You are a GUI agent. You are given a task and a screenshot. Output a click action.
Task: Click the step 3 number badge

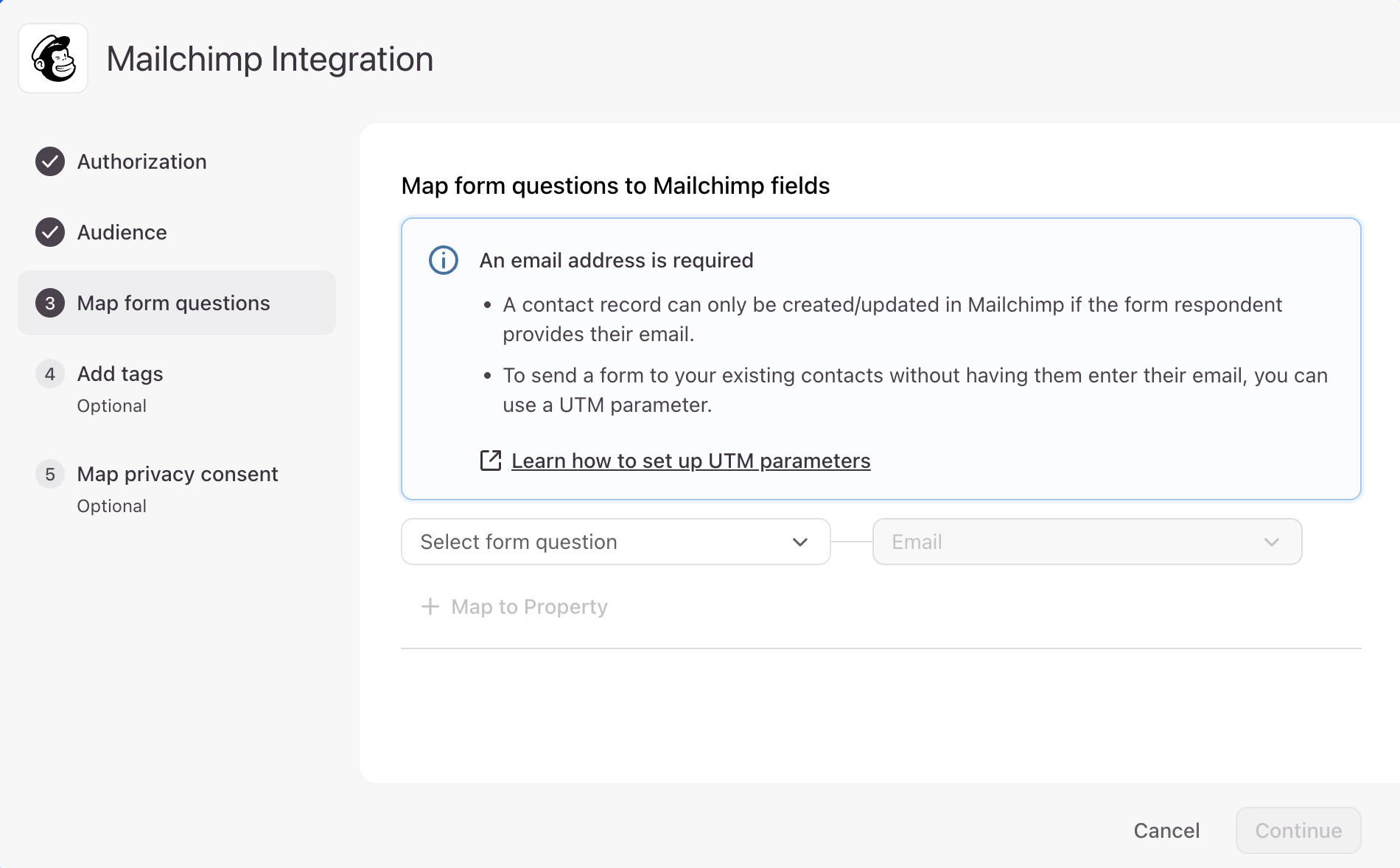[50, 303]
